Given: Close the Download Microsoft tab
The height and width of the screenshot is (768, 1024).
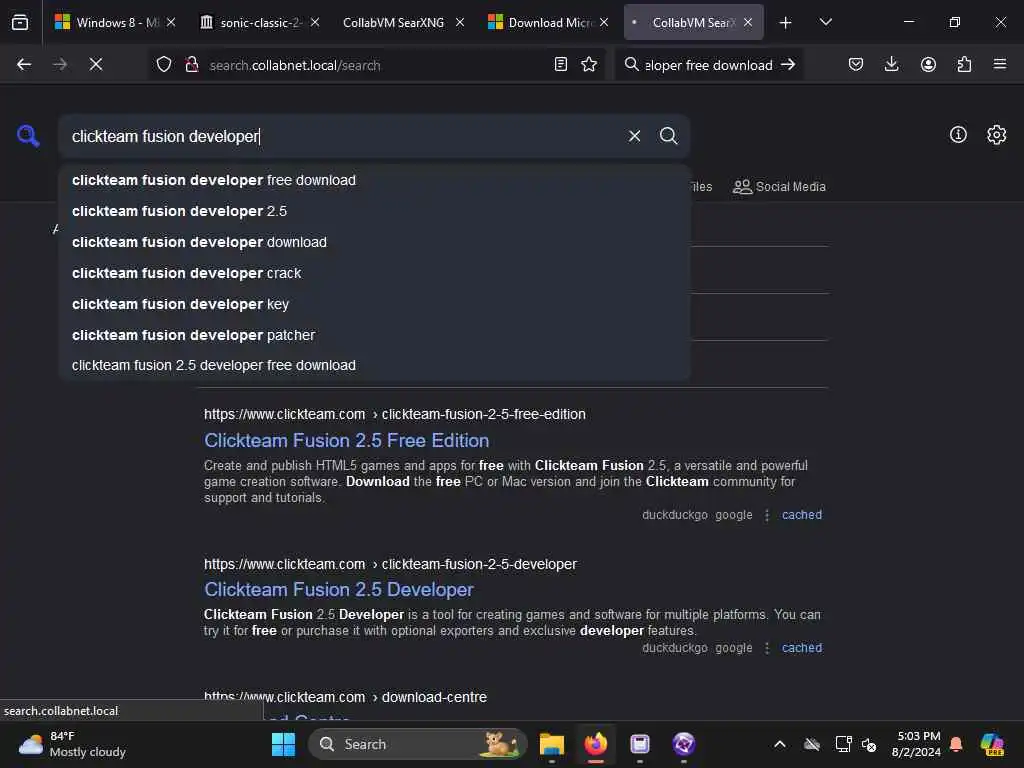Looking at the screenshot, I should point(604,22).
